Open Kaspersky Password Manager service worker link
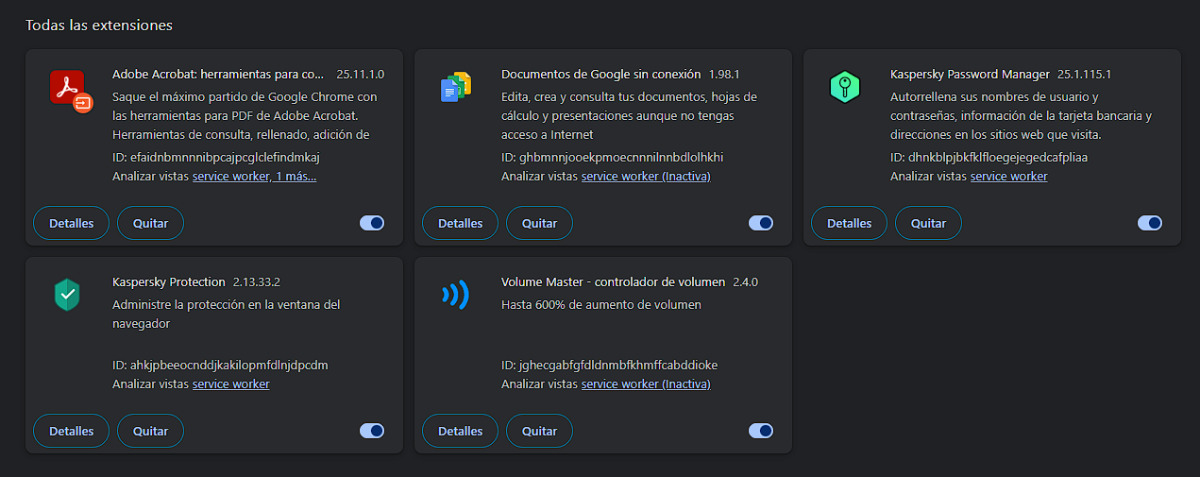The image size is (1200, 477). click(1009, 176)
